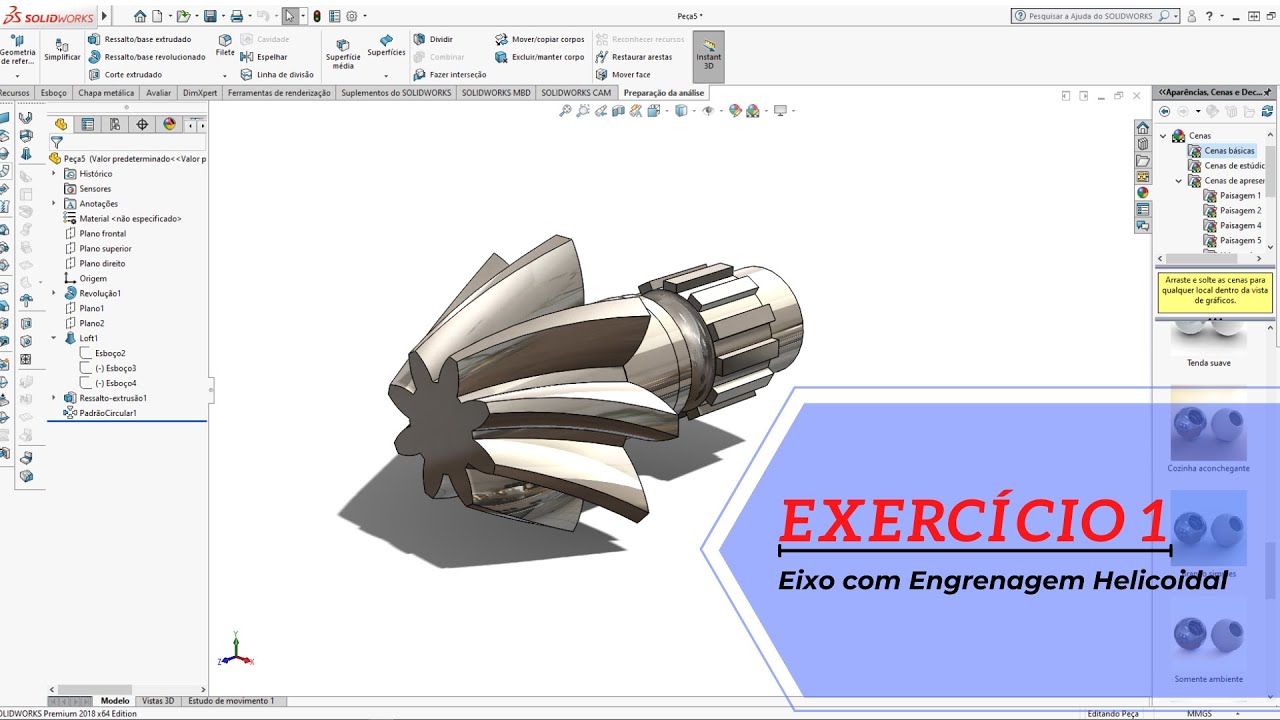Toggle the Instant 3D button
Image resolution: width=1280 pixels, height=720 pixels.
(x=708, y=56)
